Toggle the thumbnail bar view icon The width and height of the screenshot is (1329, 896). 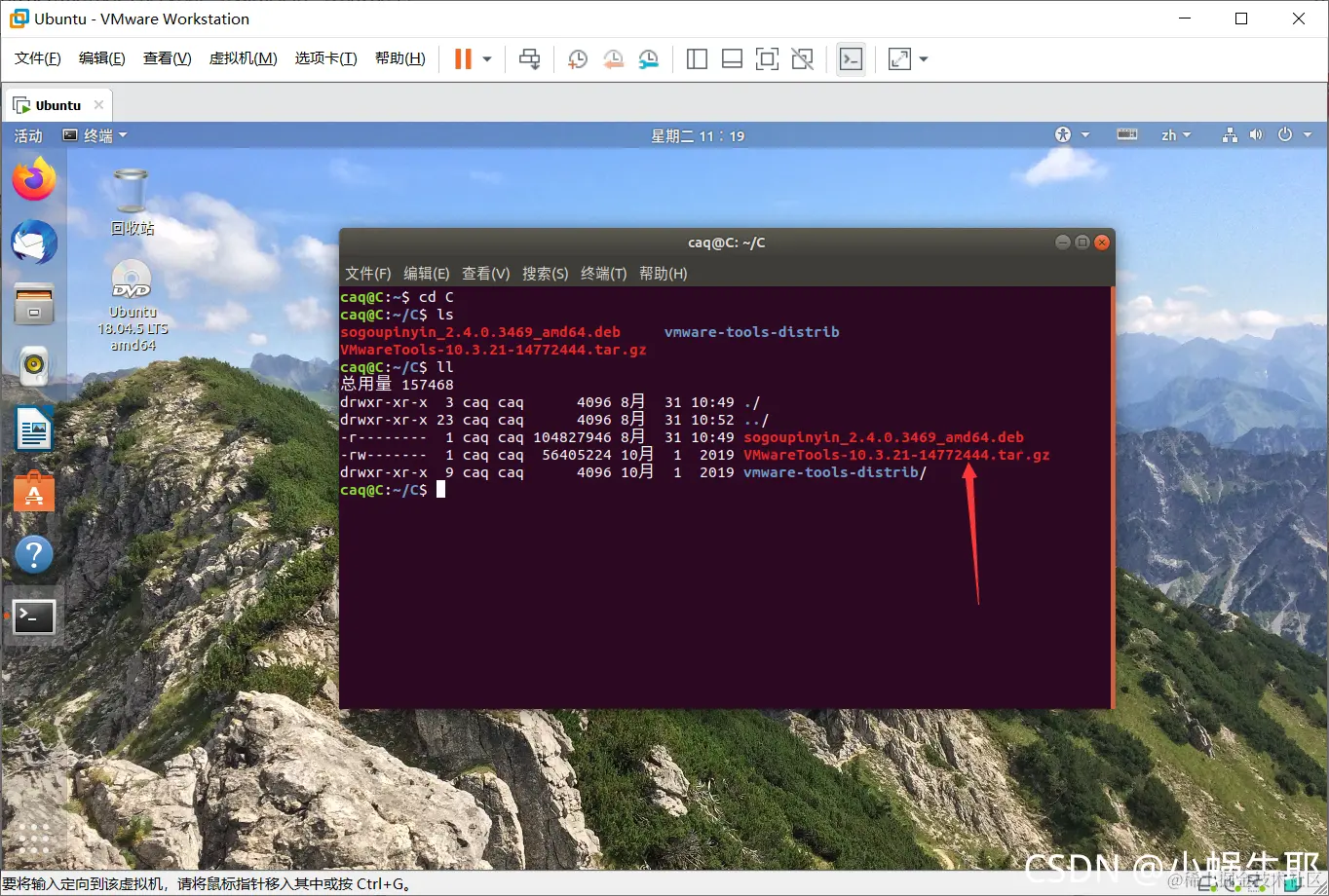pyautogui.click(x=732, y=59)
